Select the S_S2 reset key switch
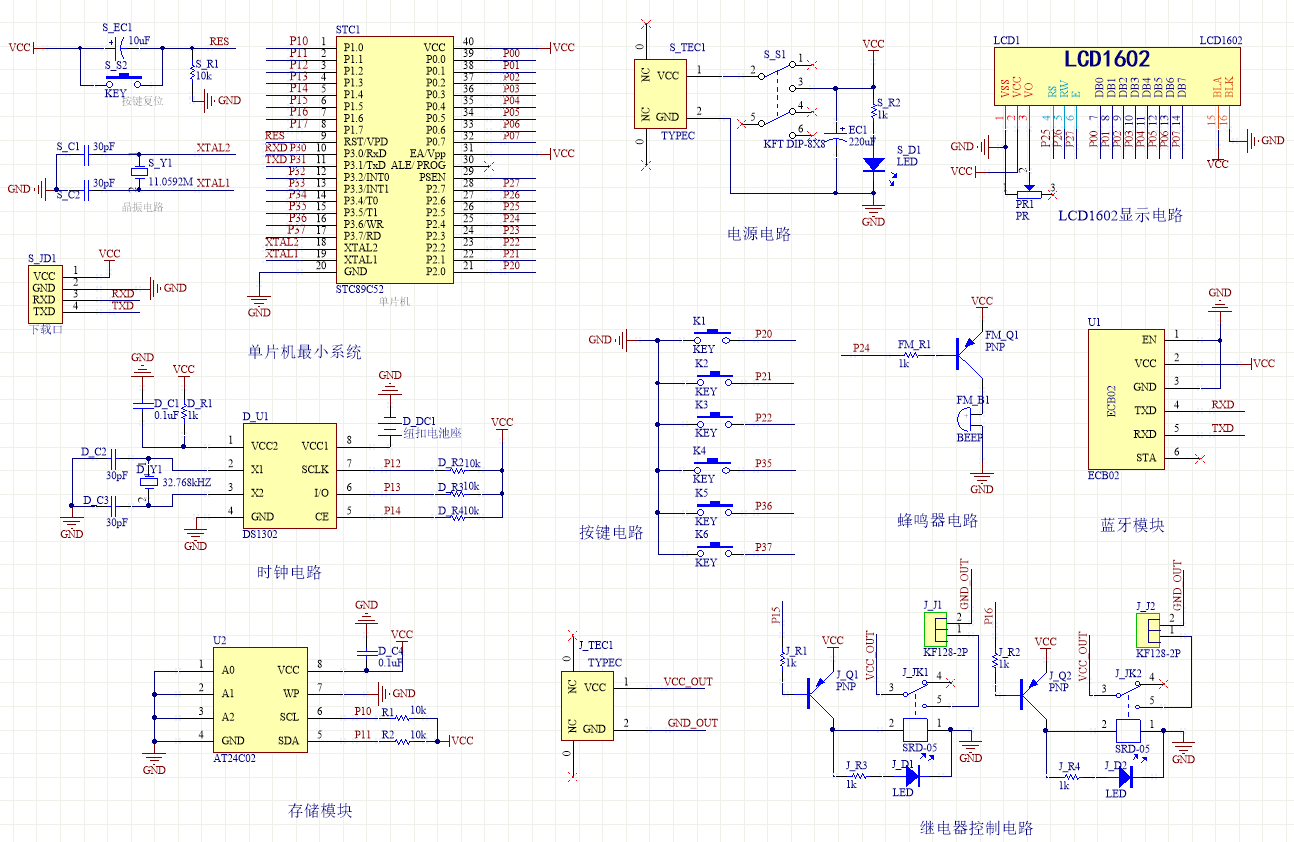1294x842 pixels. click(123, 78)
